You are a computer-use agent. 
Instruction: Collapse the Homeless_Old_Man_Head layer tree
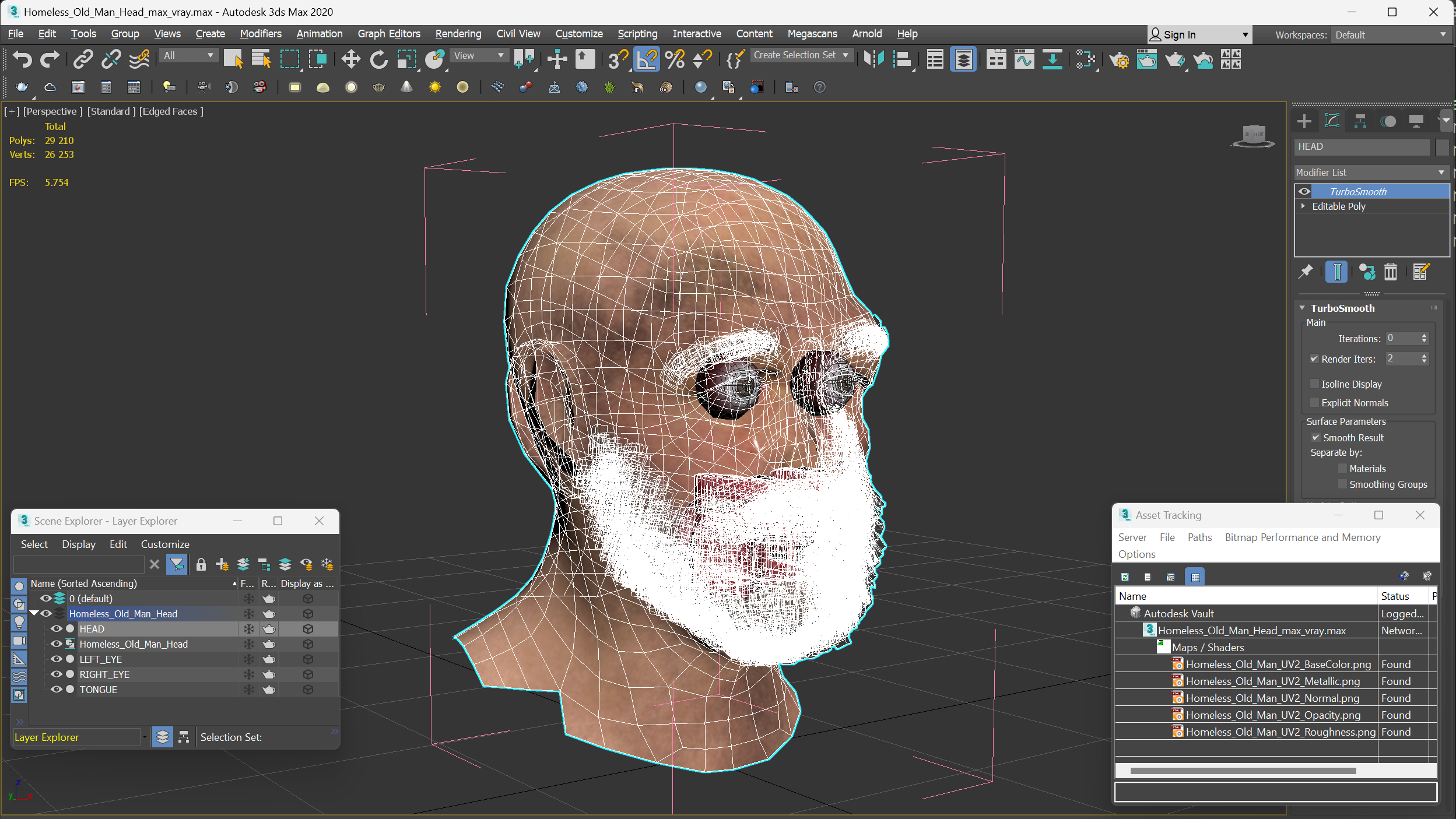coord(34,613)
